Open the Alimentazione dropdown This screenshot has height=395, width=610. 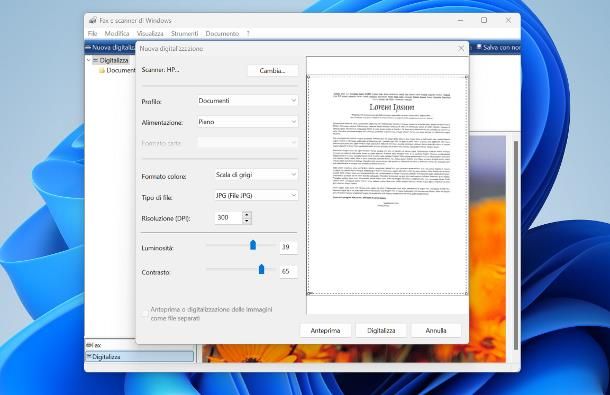click(247, 122)
